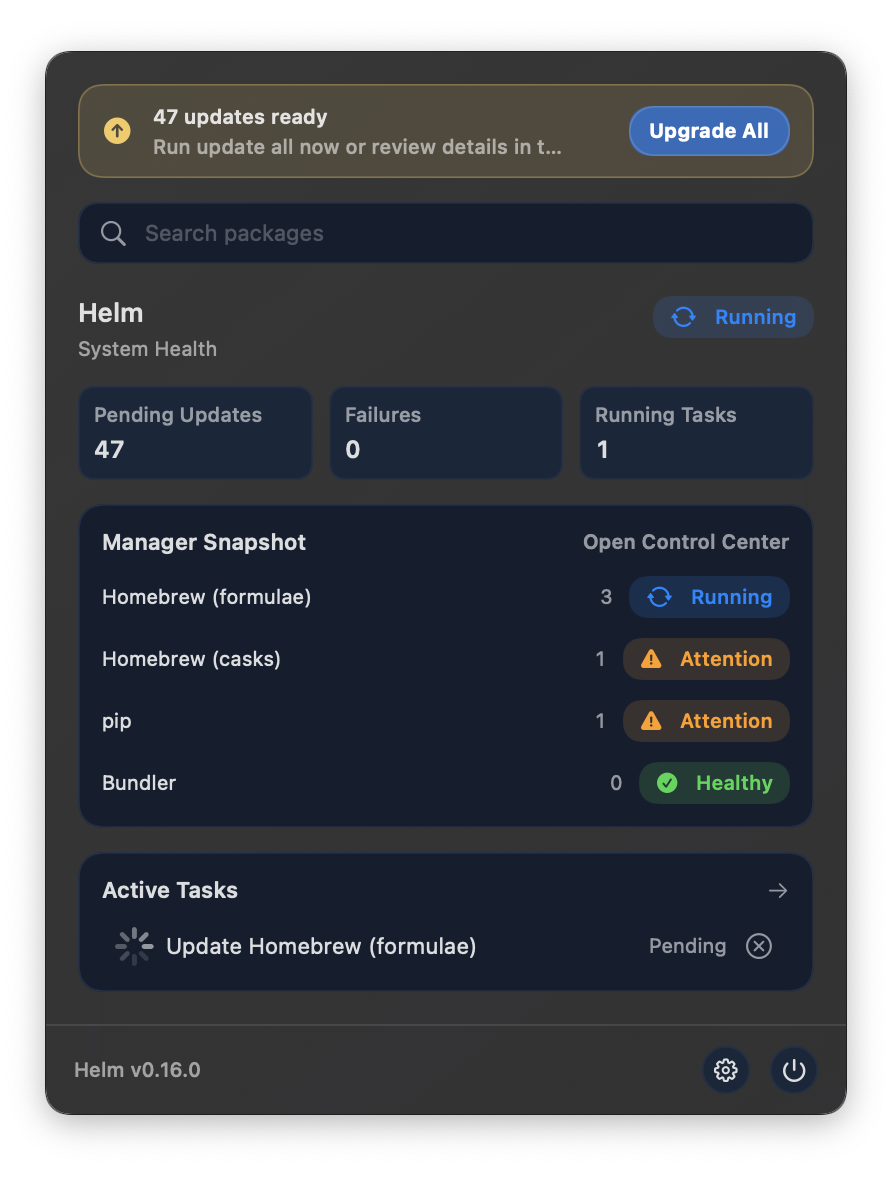Viewport: 892px width, 1182px height.
Task: Open Control Center
Action: [x=686, y=542]
